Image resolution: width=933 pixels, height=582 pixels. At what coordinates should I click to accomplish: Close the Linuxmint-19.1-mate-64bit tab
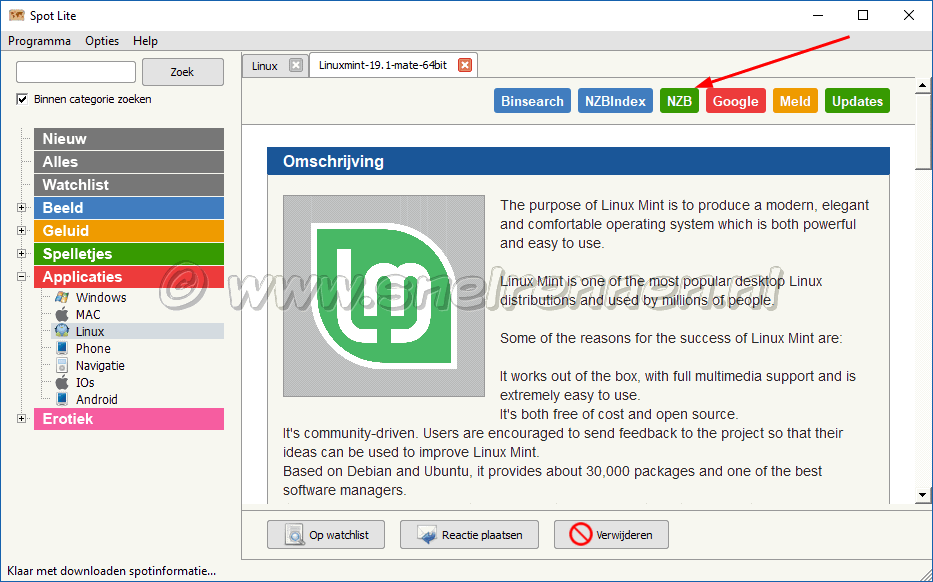click(465, 65)
